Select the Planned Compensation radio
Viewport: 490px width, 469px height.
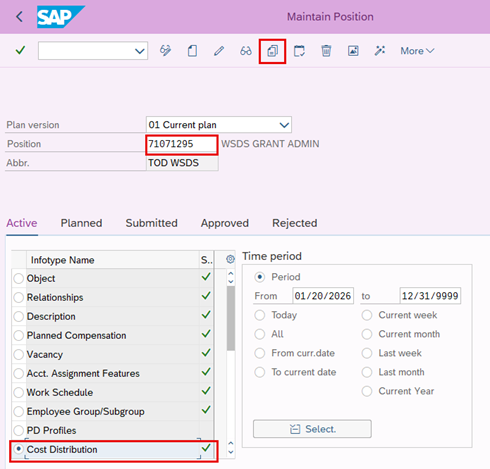click(19, 335)
